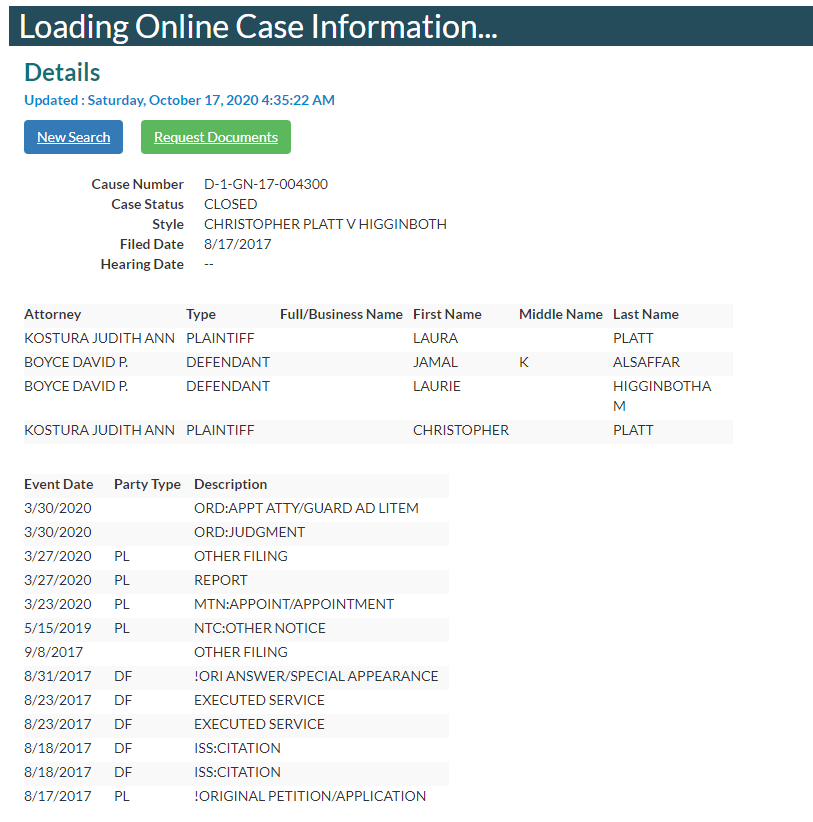
Task: Click !ORIGINAL PETITION/APPLICATION event
Action: point(310,796)
